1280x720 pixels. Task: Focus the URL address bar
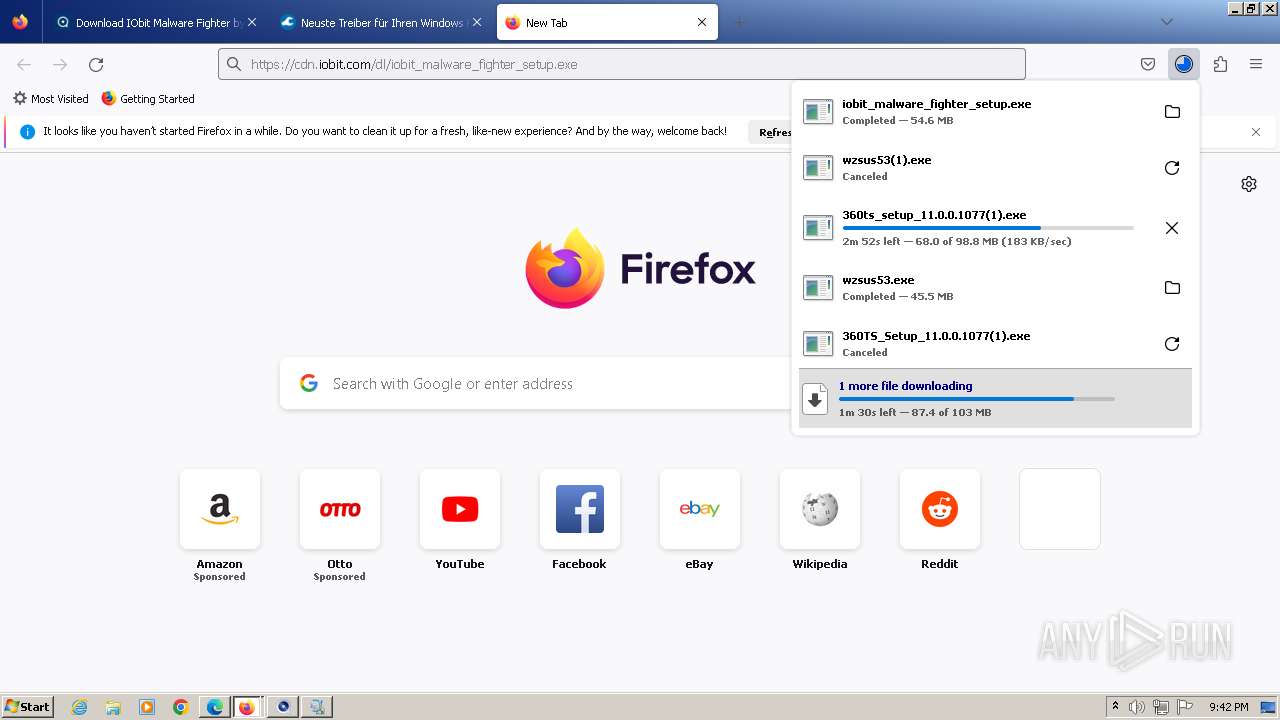pyautogui.click(x=622, y=64)
